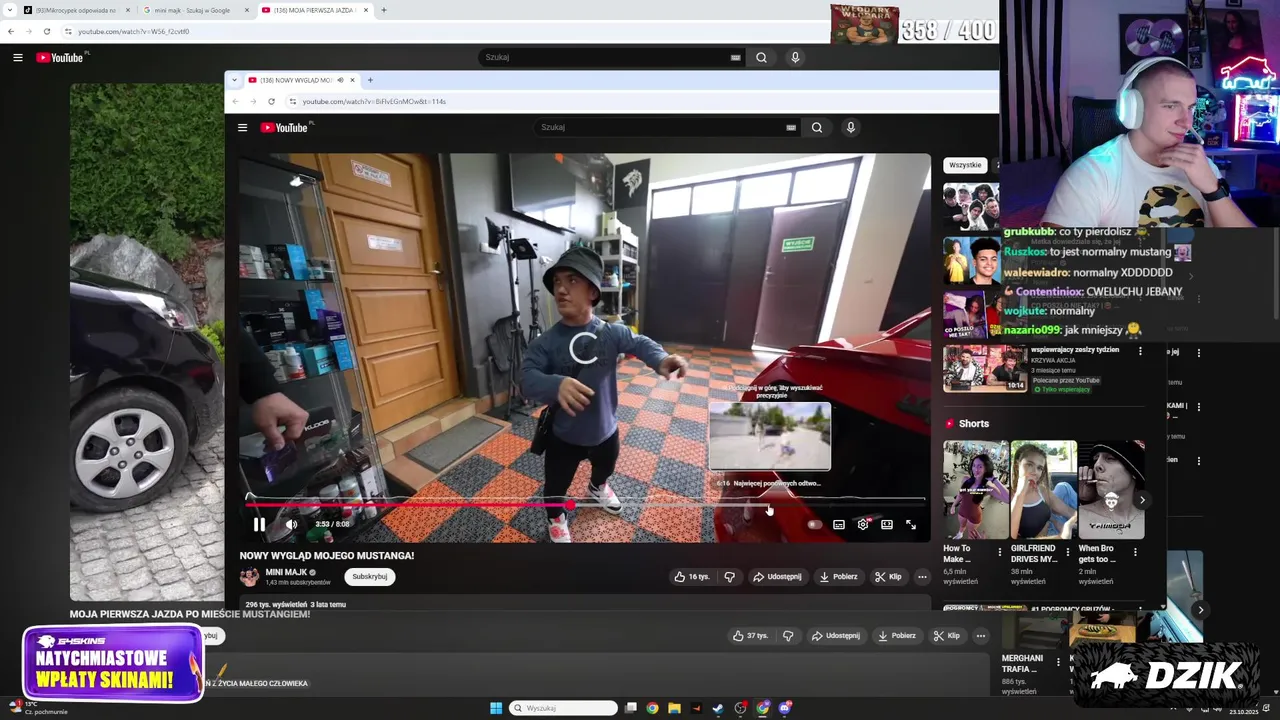The height and width of the screenshot is (720, 1280).
Task: Enter fullscreen in the front video player
Action: click(x=911, y=524)
